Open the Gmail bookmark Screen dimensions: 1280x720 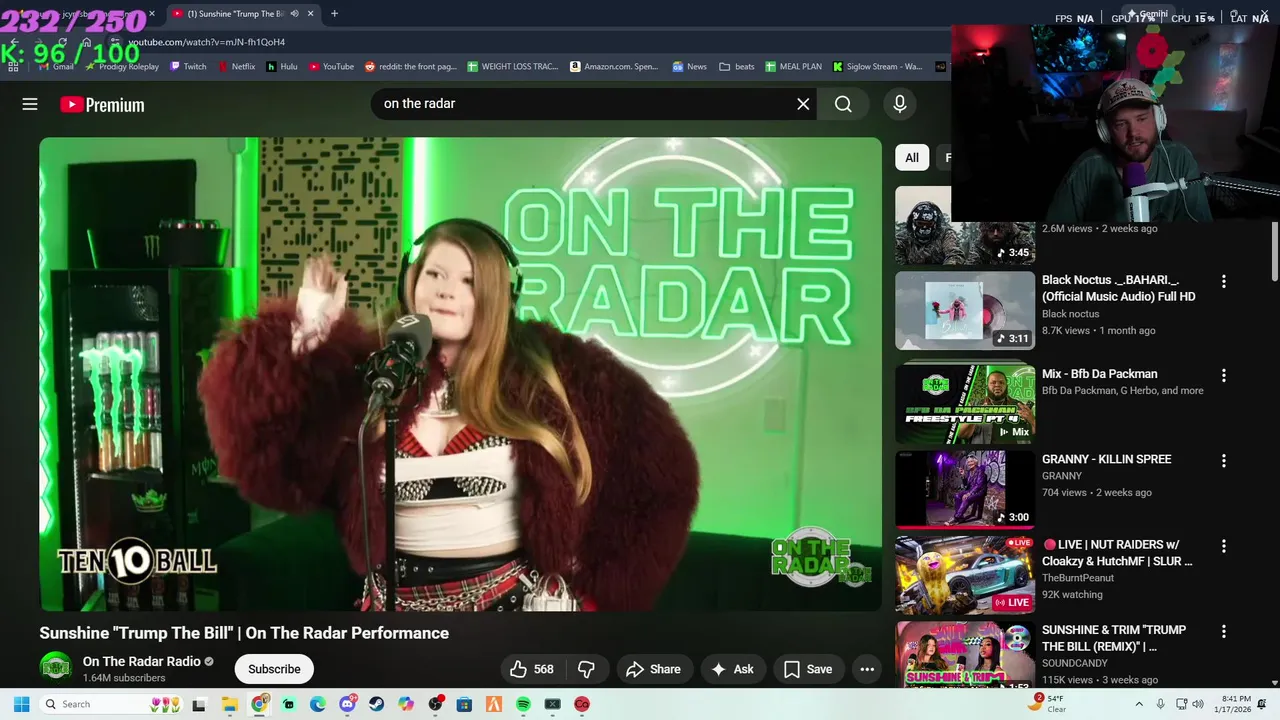[x=56, y=67]
